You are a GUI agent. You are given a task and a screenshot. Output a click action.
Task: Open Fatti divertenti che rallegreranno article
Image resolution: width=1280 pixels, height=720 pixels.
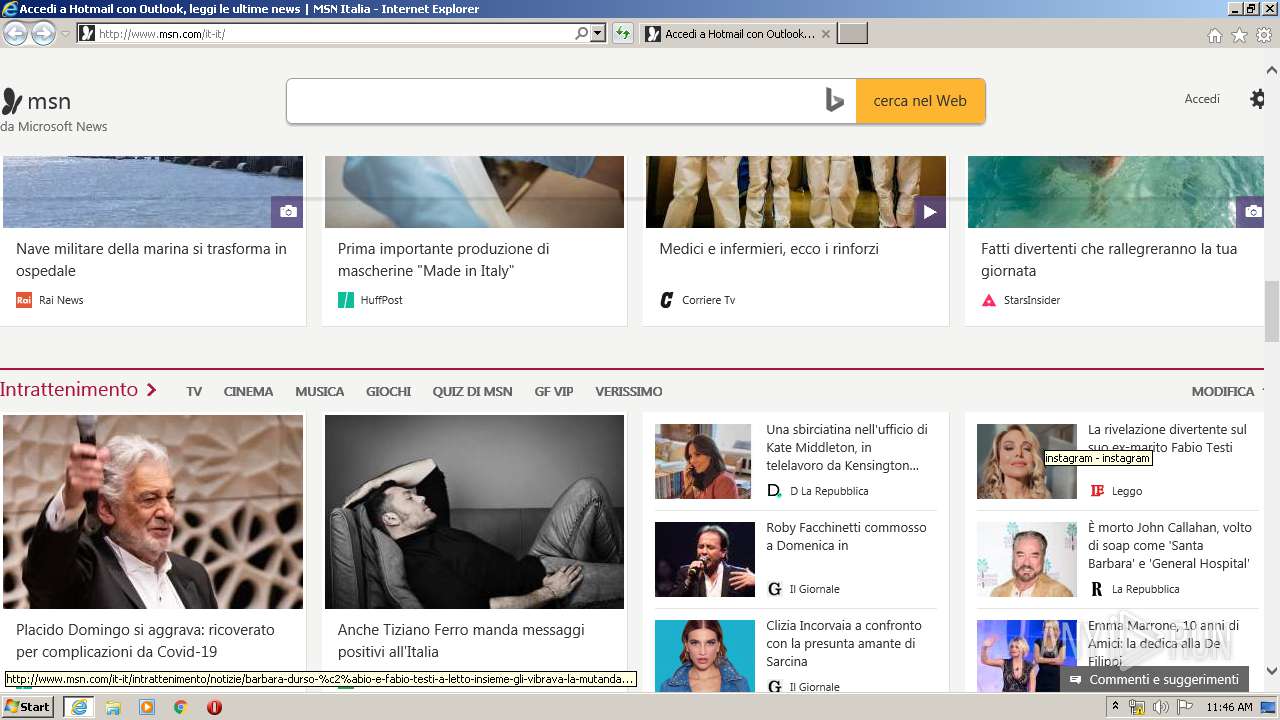(1109, 260)
